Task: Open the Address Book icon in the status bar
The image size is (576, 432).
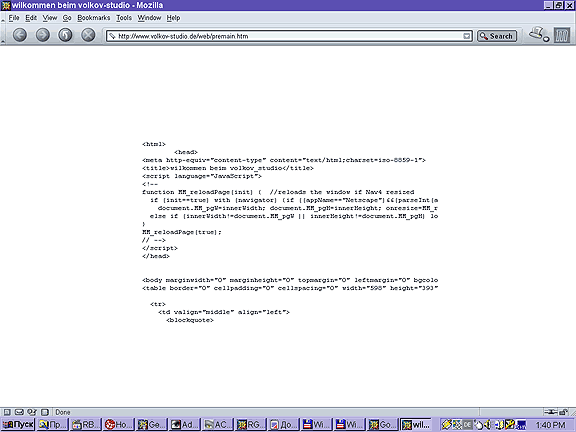Action: pyautogui.click(x=45, y=412)
